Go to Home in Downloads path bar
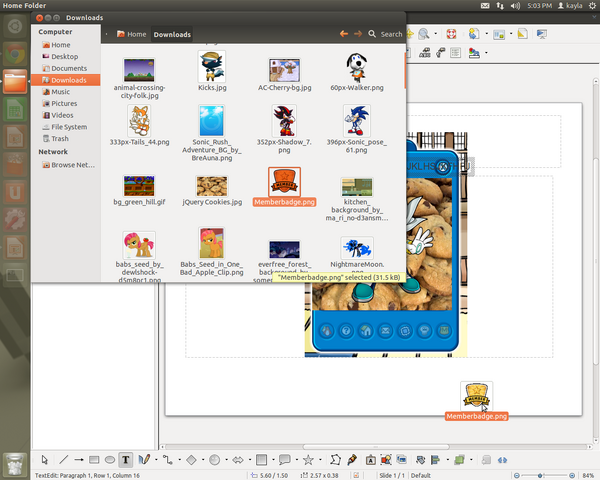The height and width of the screenshot is (480, 600). [x=131, y=34]
